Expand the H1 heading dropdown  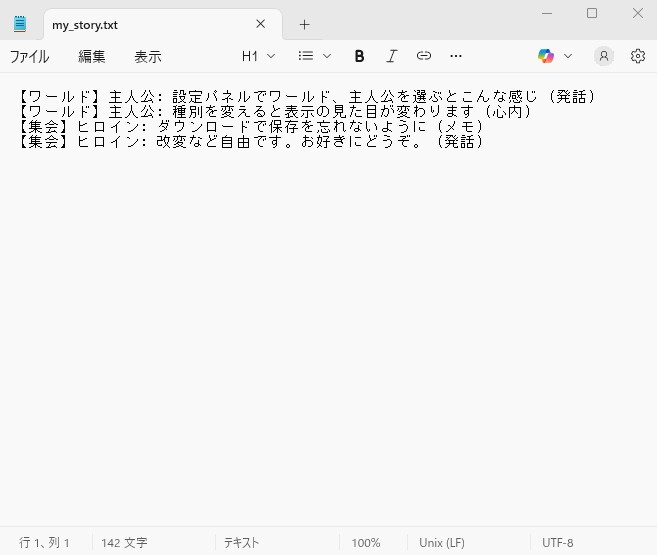point(258,56)
